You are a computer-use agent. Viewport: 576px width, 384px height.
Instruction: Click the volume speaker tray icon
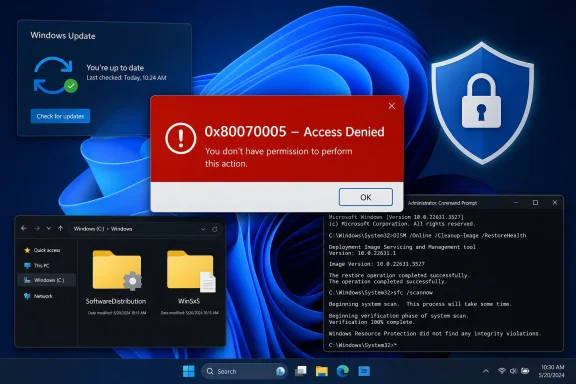coord(513,371)
